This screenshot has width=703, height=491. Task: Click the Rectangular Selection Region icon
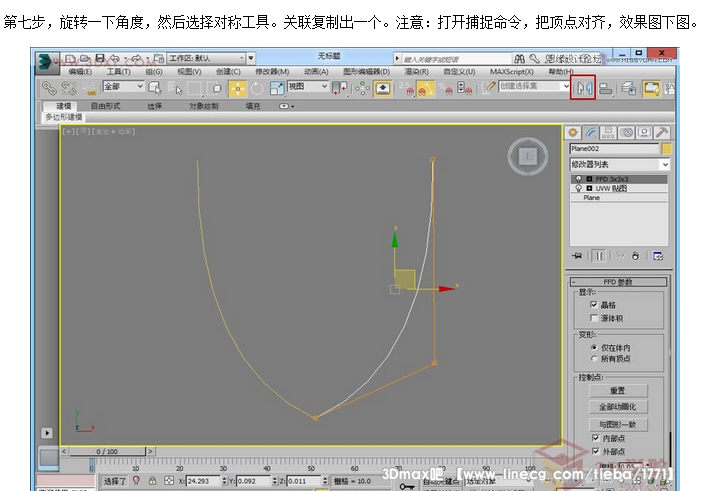(x=195, y=88)
